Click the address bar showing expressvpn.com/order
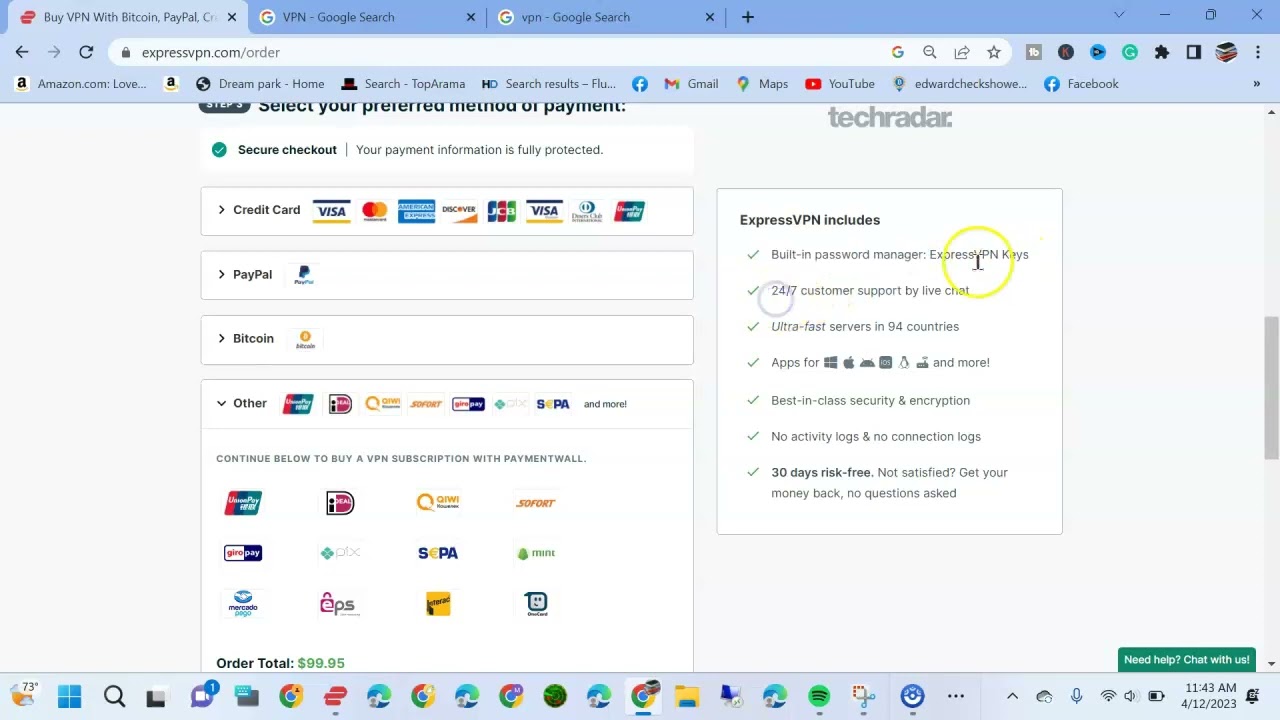 pyautogui.click(x=500, y=52)
